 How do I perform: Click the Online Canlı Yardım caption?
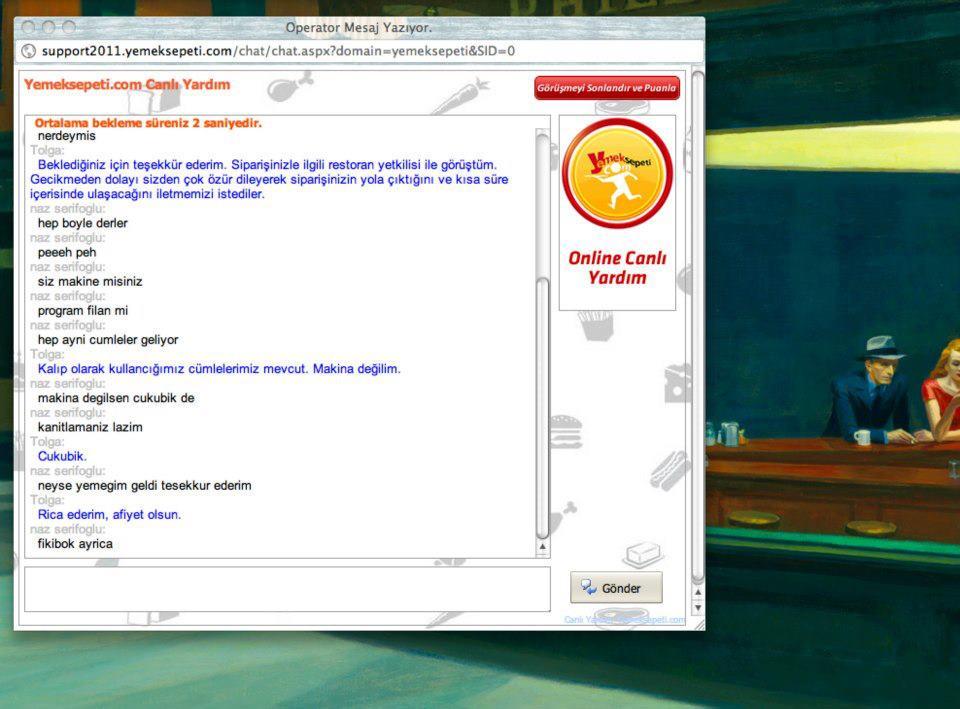click(617, 268)
